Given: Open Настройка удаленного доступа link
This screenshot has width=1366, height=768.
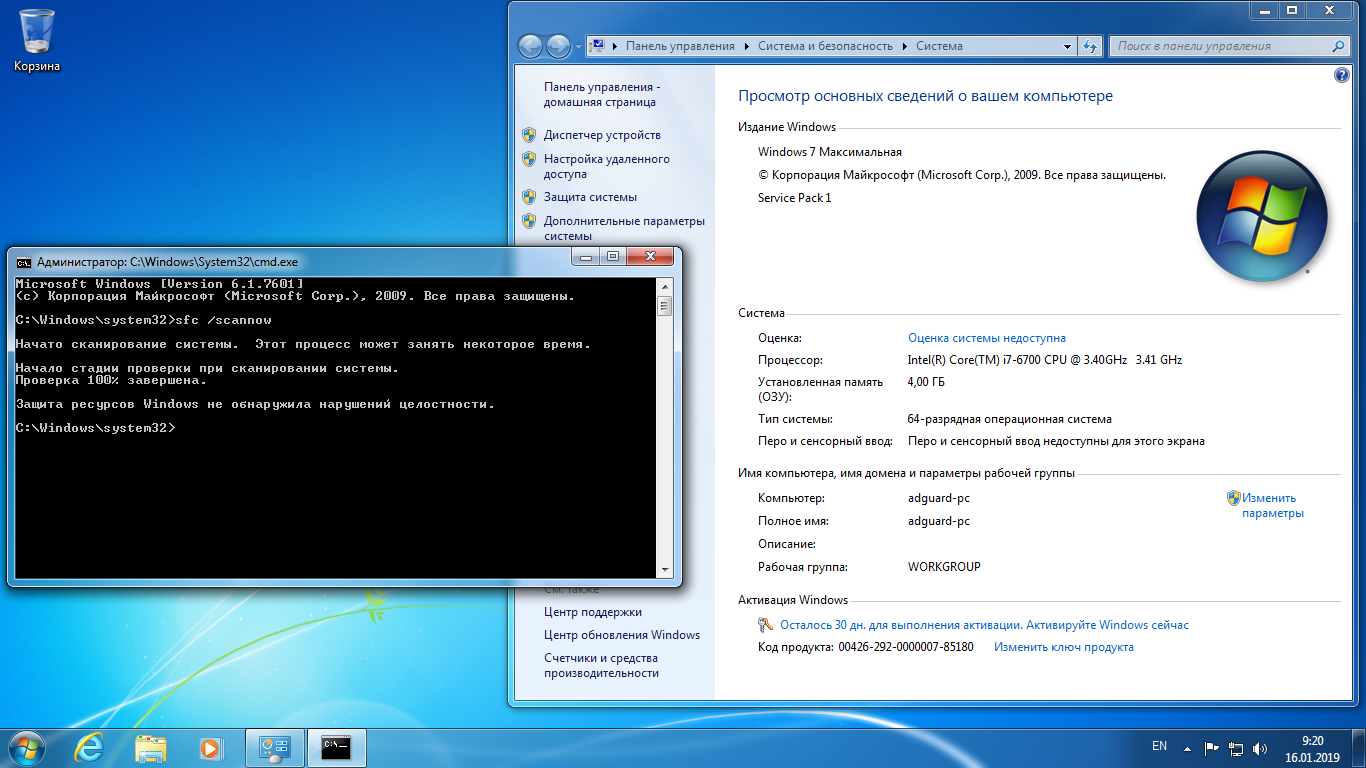Looking at the screenshot, I should coord(607,166).
